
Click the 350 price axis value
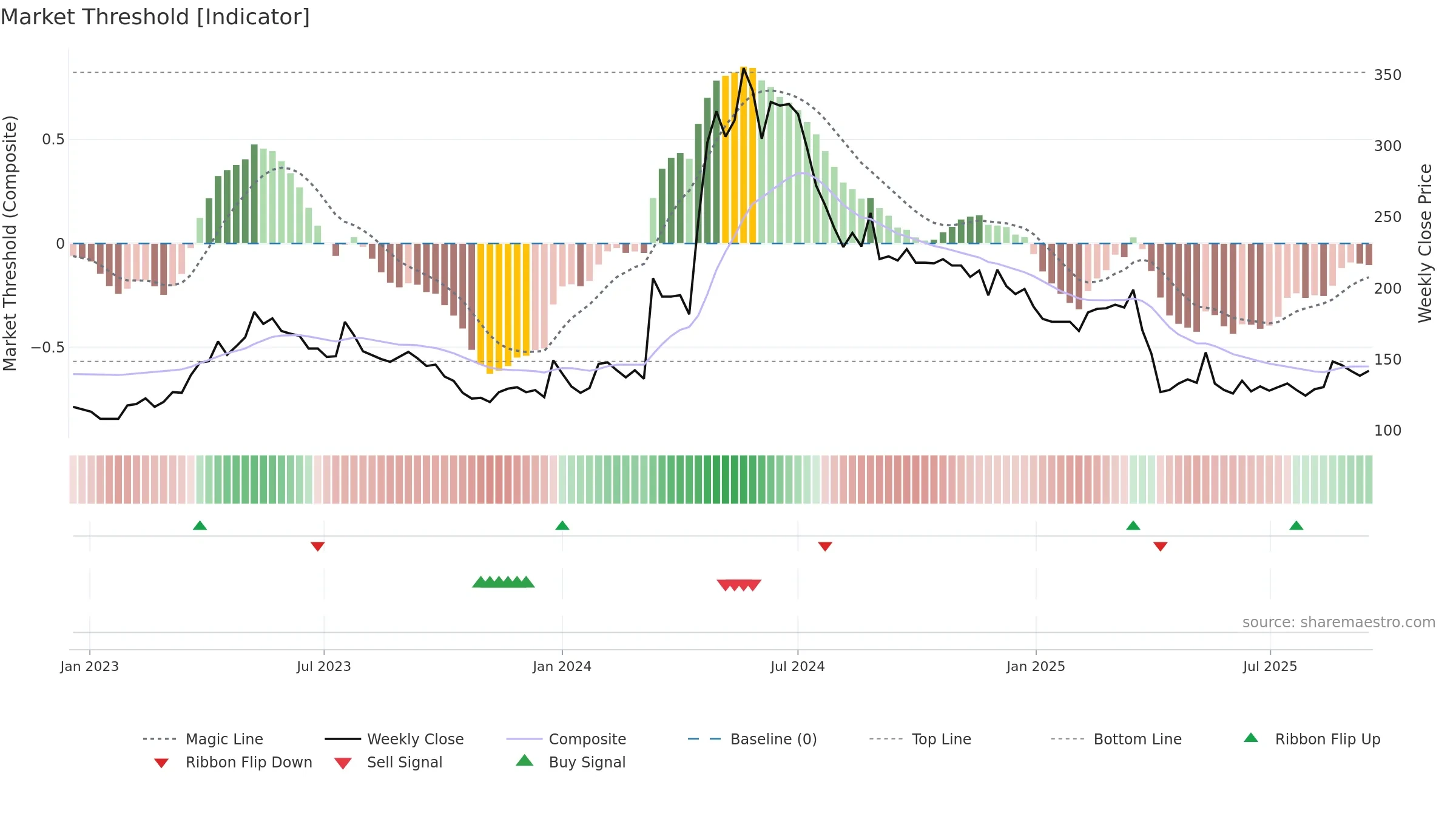click(1388, 75)
